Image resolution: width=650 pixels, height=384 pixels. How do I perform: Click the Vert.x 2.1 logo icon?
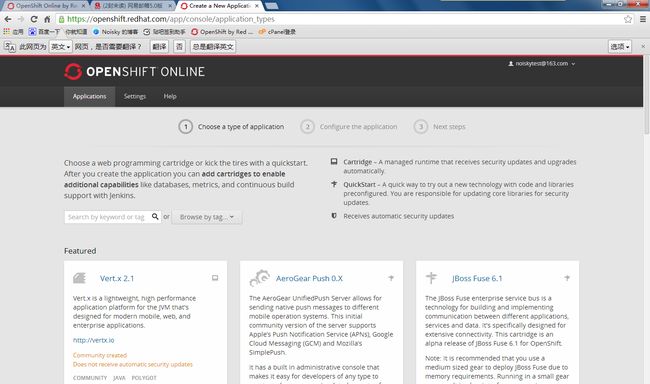pyautogui.click(x=79, y=278)
